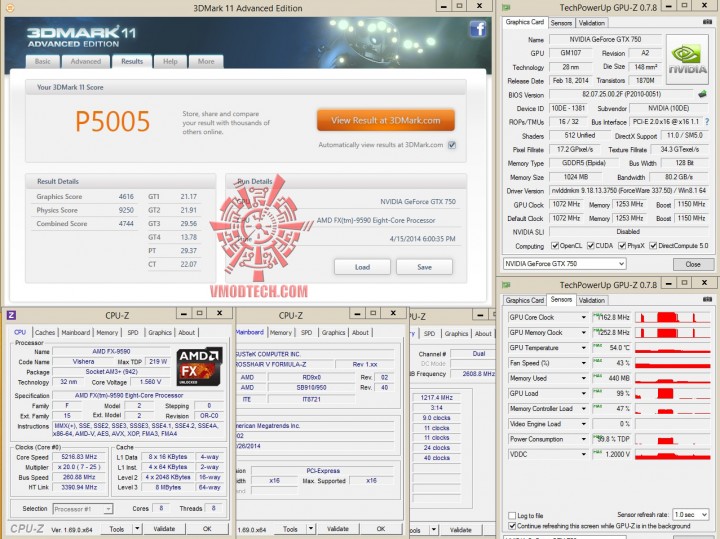Switch to the Basic tab in 3DMark 11

(43, 62)
